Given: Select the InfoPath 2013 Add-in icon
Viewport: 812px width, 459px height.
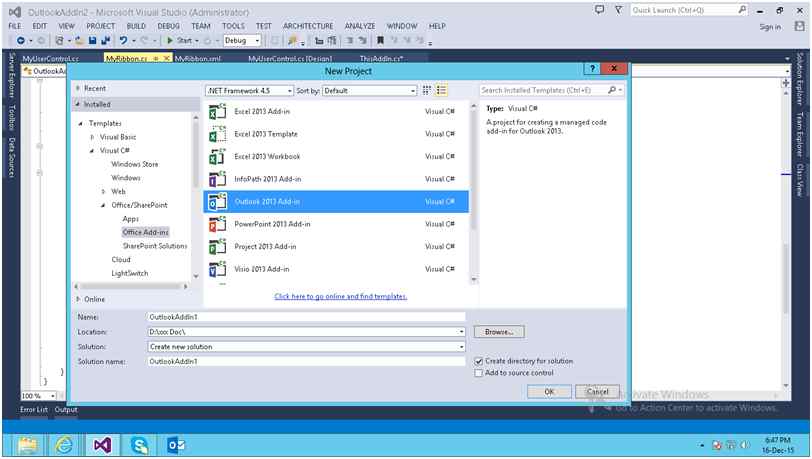Looking at the screenshot, I should coord(218,179).
